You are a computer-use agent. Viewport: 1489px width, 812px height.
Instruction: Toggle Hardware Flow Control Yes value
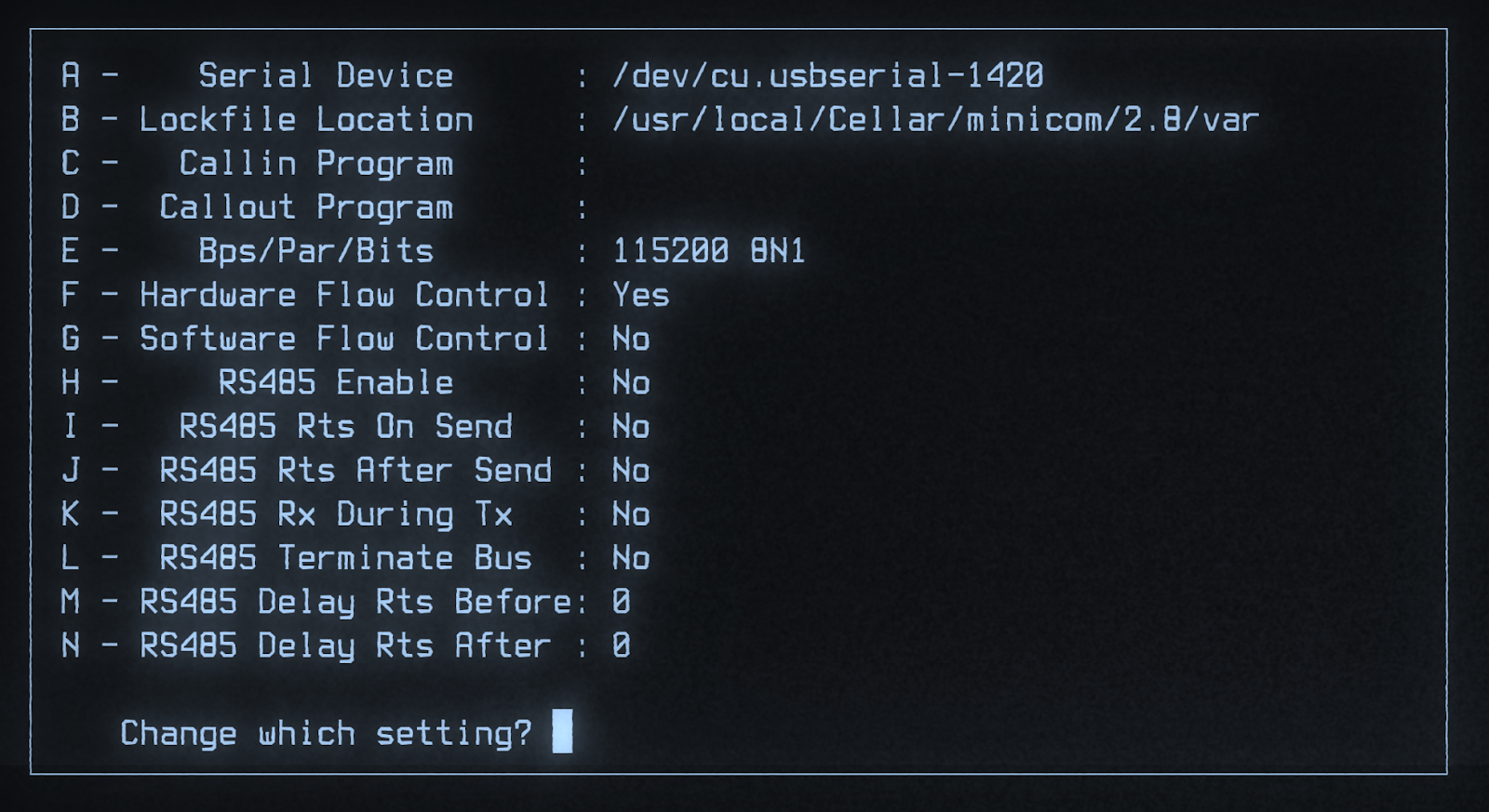[x=640, y=295]
